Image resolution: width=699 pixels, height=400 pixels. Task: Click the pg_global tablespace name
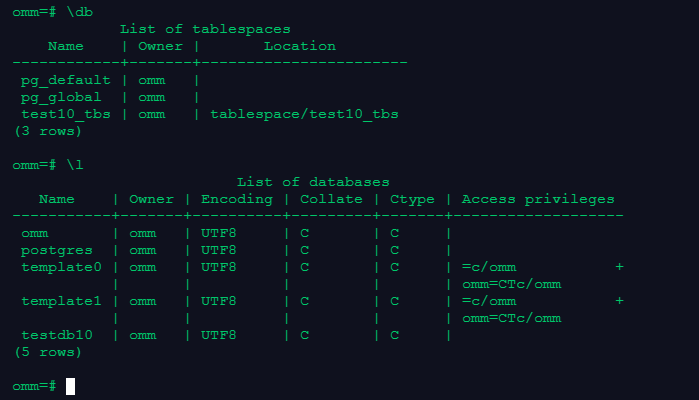point(61,97)
